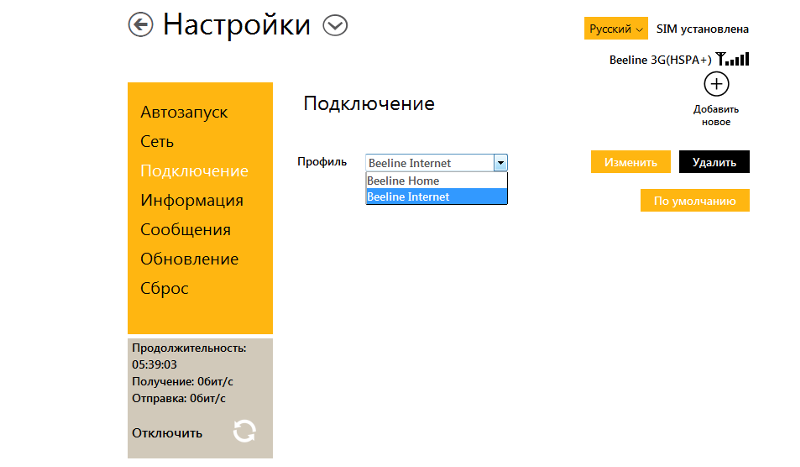Screen dimensions: 800x467
Task: Click Отключить to disconnect
Action: click(x=167, y=433)
